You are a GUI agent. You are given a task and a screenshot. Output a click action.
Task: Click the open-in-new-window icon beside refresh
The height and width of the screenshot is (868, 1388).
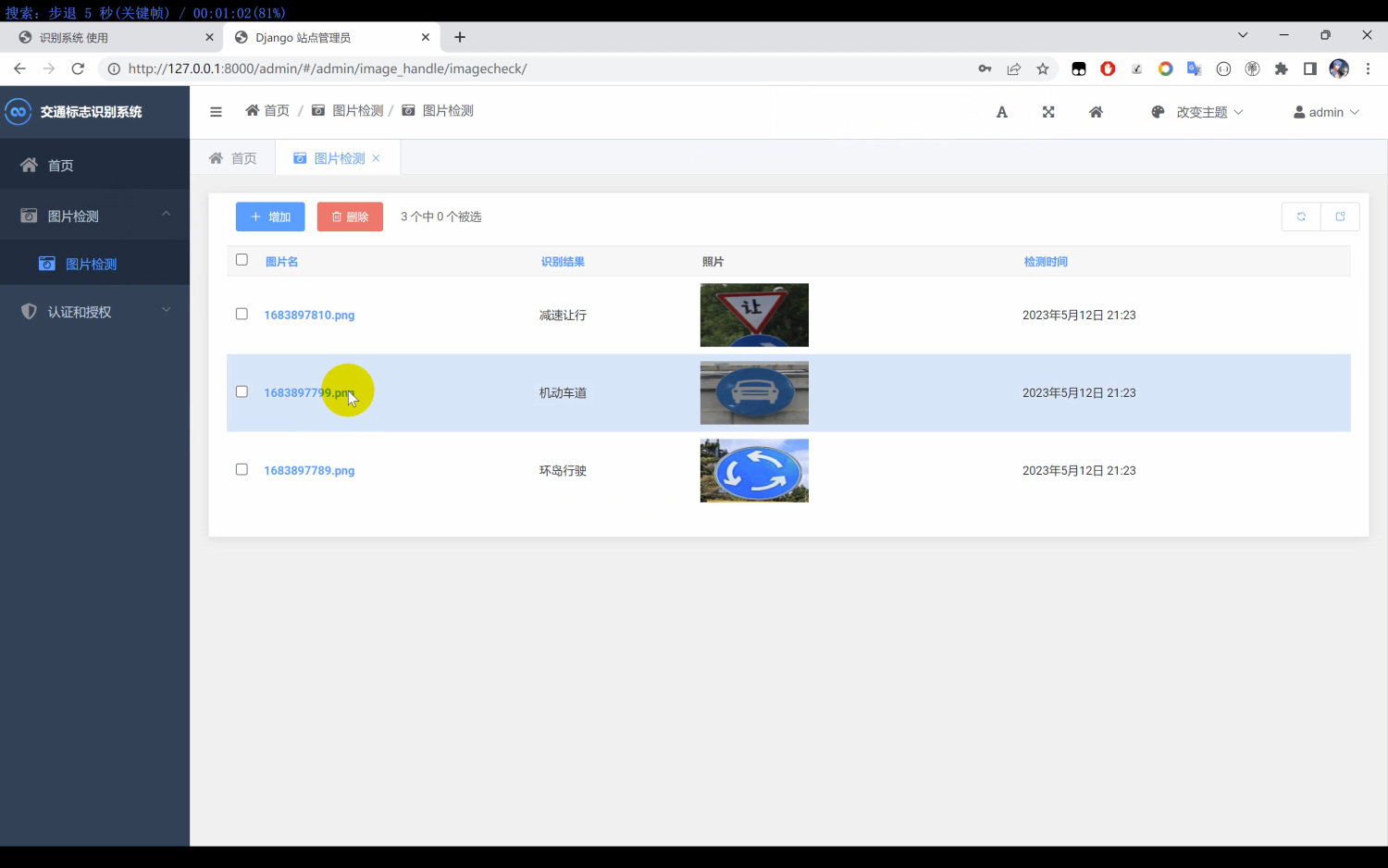1340,216
